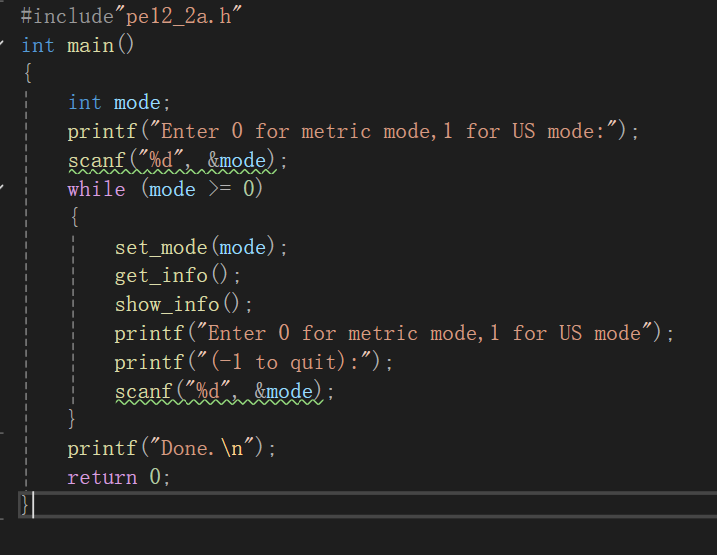This screenshot has height=555, width=717.
Task: Click the 'return 0;' statement
Action: [119, 477]
